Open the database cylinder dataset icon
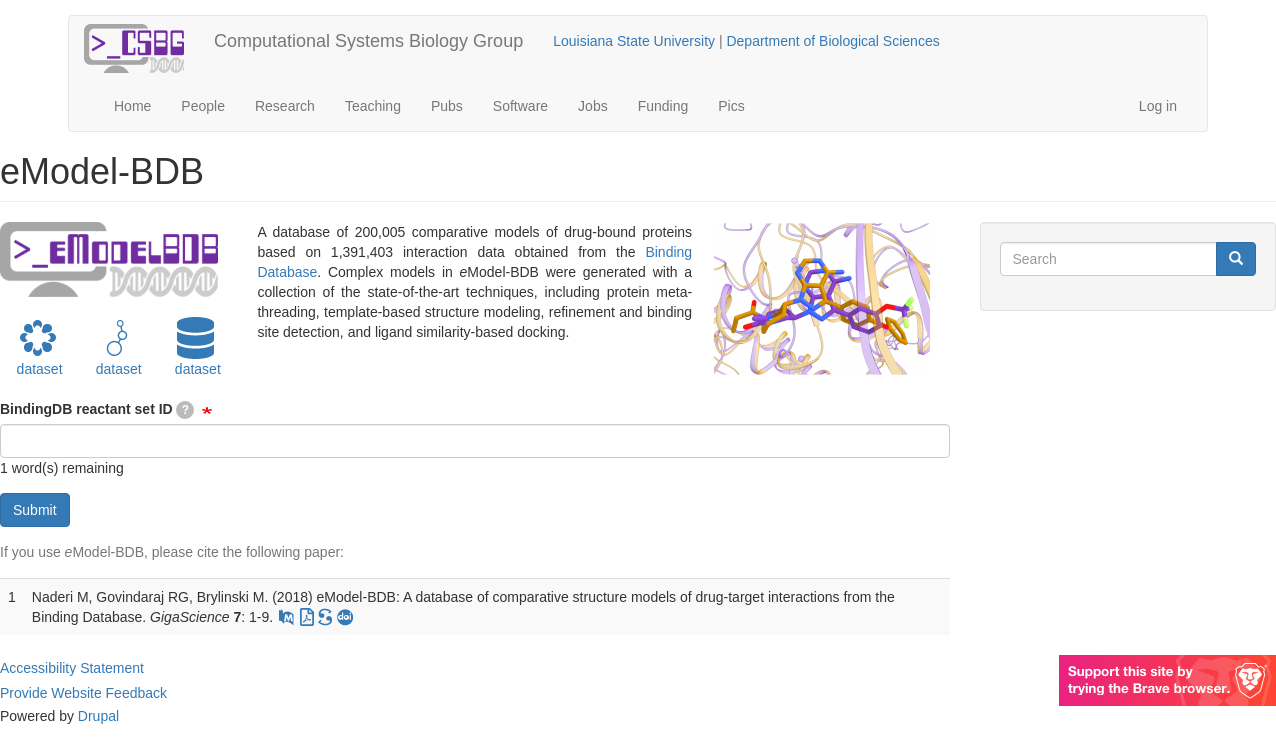The height and width of the screenshot is (744, 1276). [x=196, y=338]
